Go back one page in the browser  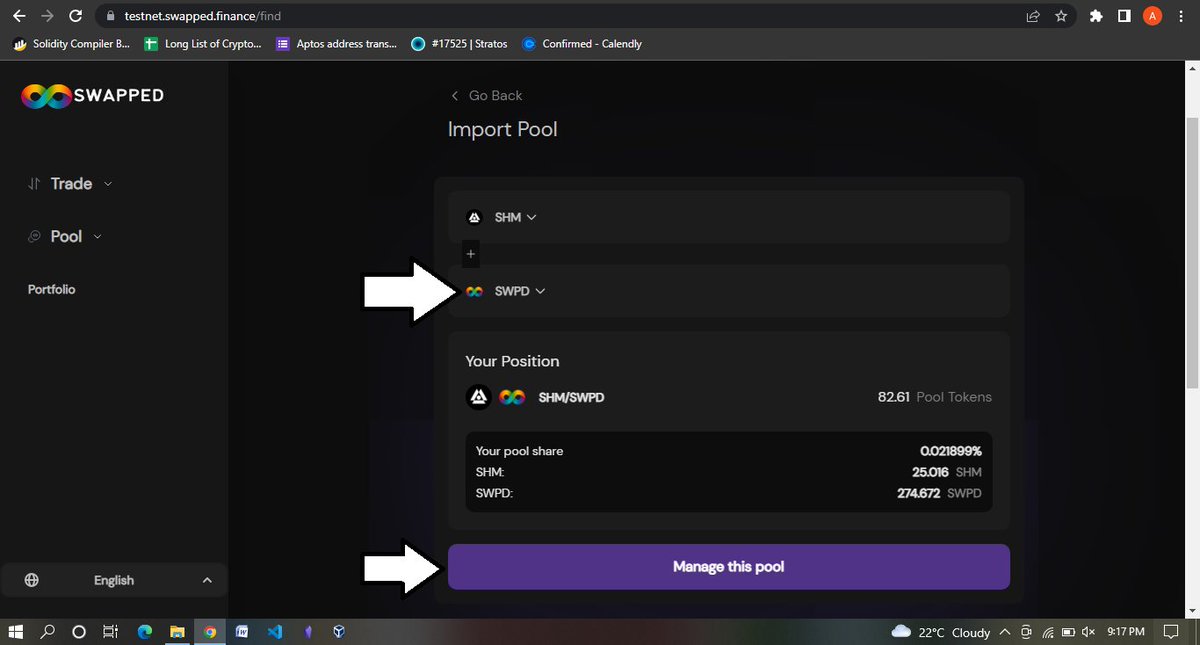click(19, 16)
